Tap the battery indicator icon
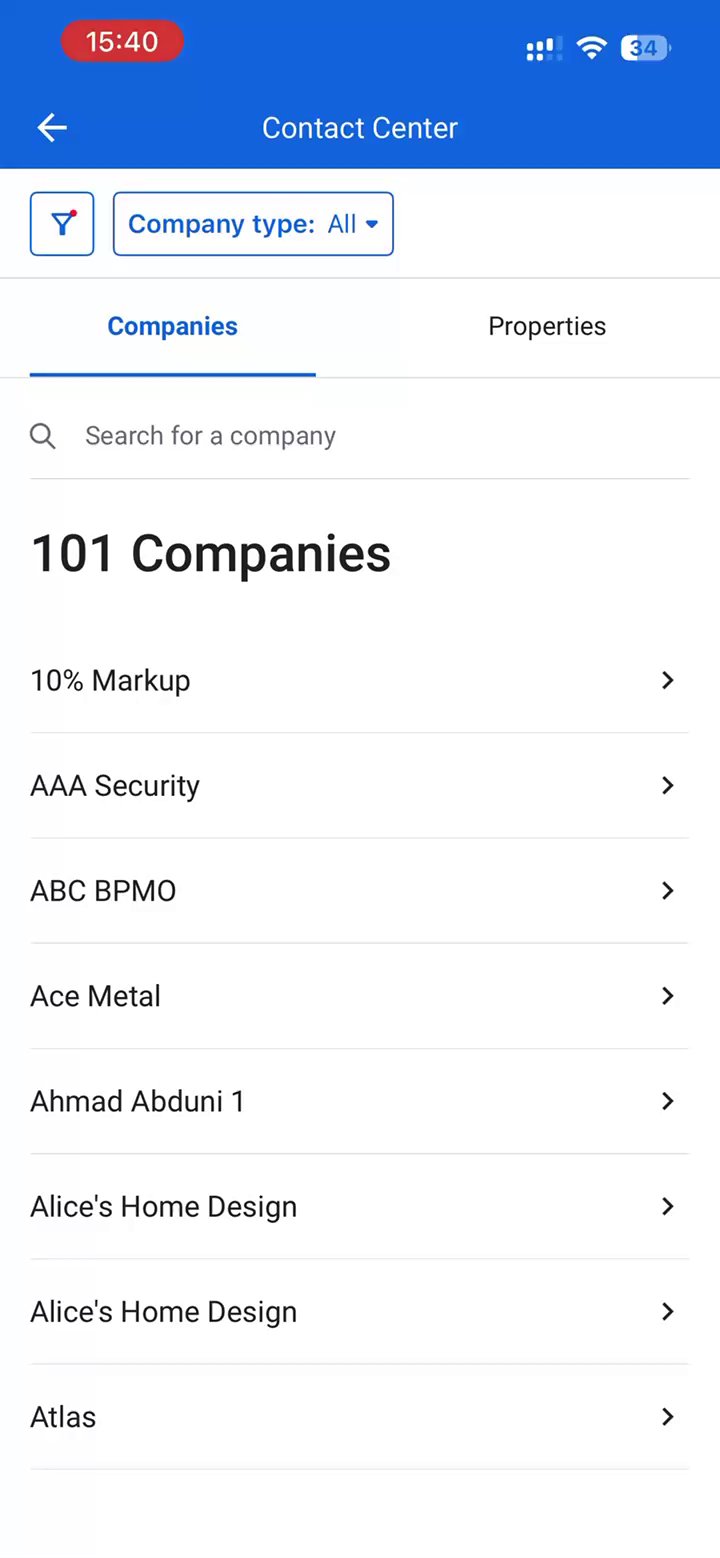Image resolution: width=720 pixels, height=1558 pixels. 646,48
